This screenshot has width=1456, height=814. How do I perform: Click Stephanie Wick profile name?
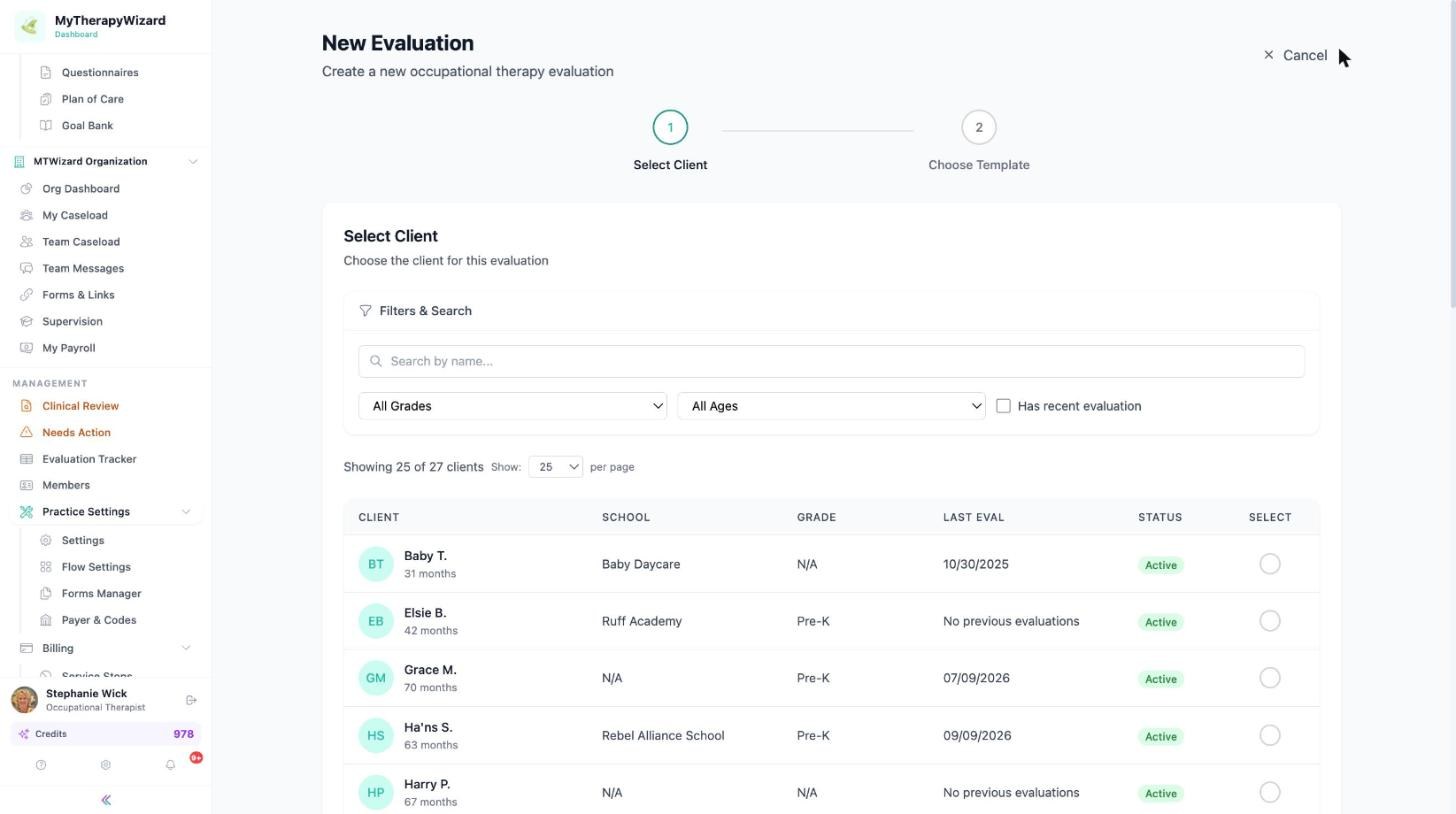[x=86, y=694]
